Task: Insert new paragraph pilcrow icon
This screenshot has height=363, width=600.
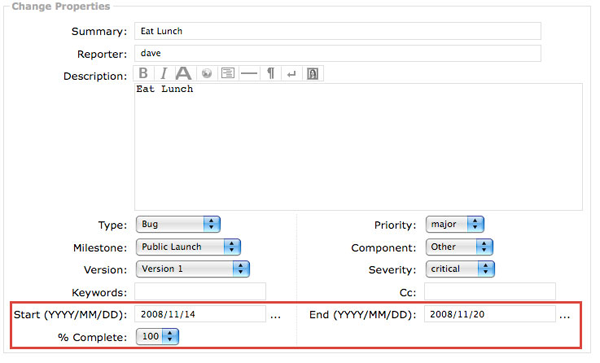Action: (x=271, y=73)
